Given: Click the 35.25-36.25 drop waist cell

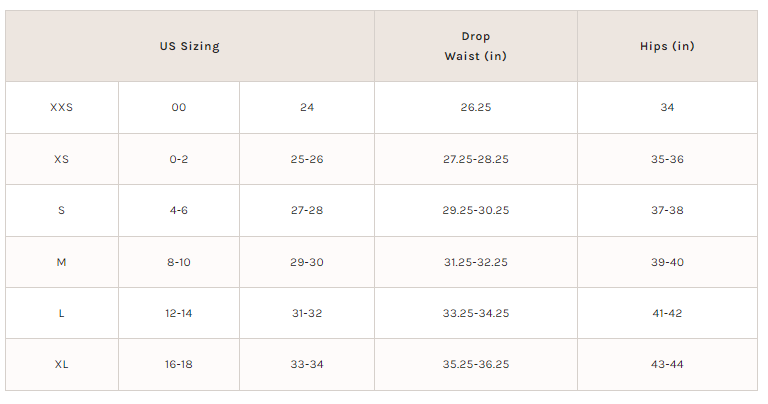Looking at the screenshot, I should tap(476, 364).
